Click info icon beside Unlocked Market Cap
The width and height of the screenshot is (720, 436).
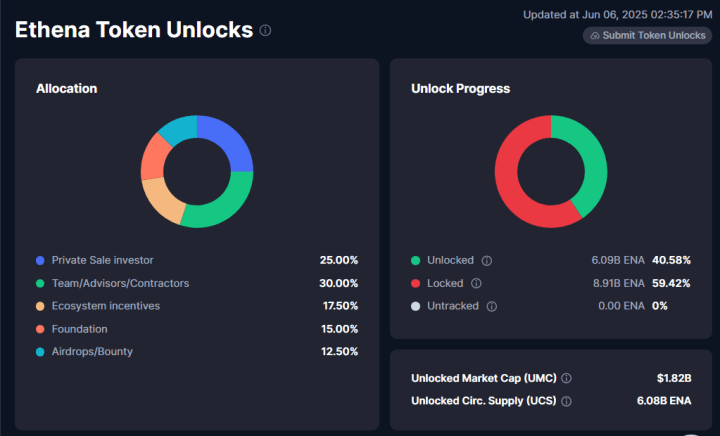tap(567, 378)
